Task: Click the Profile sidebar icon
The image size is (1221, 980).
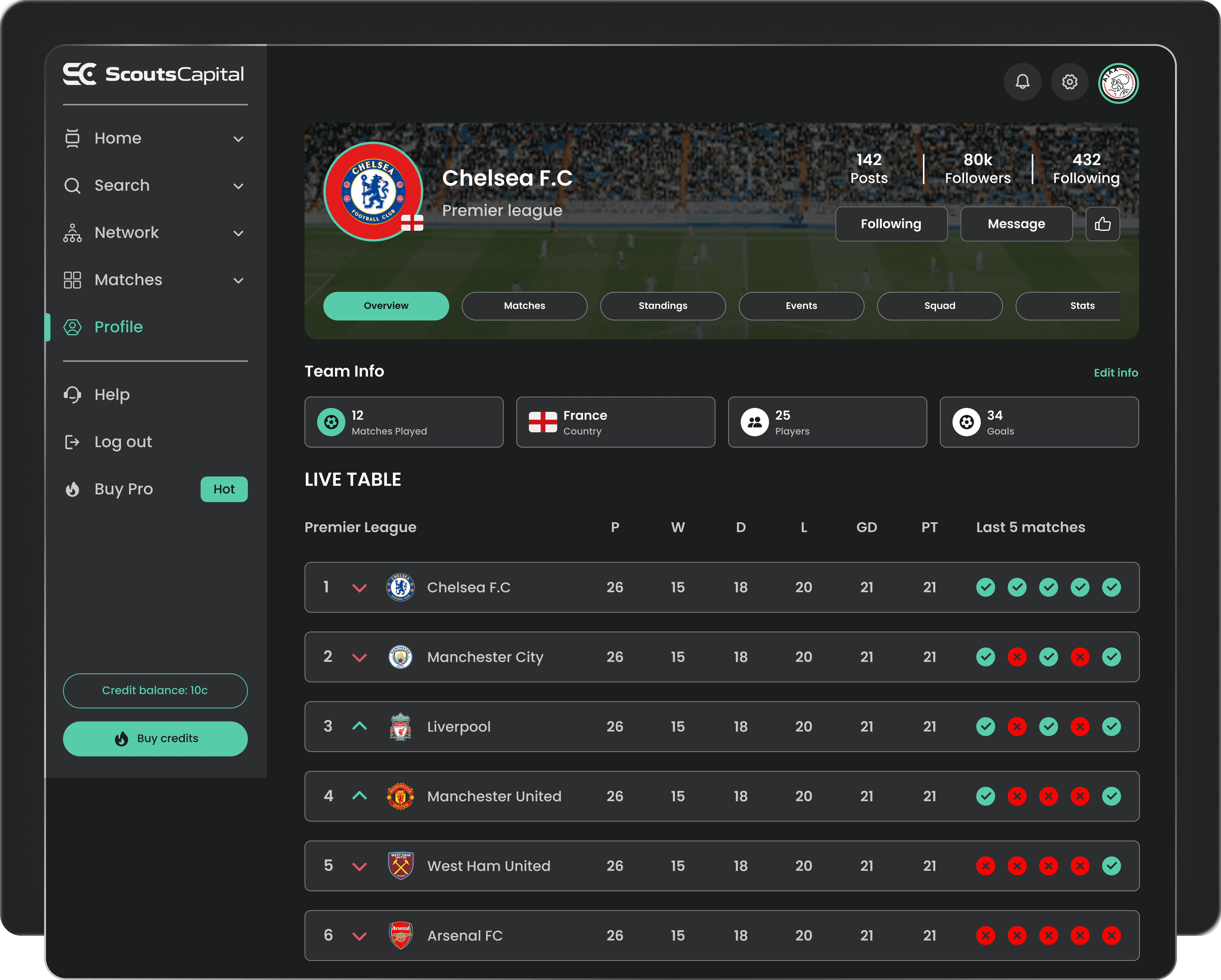Action: tap(72, 327)
